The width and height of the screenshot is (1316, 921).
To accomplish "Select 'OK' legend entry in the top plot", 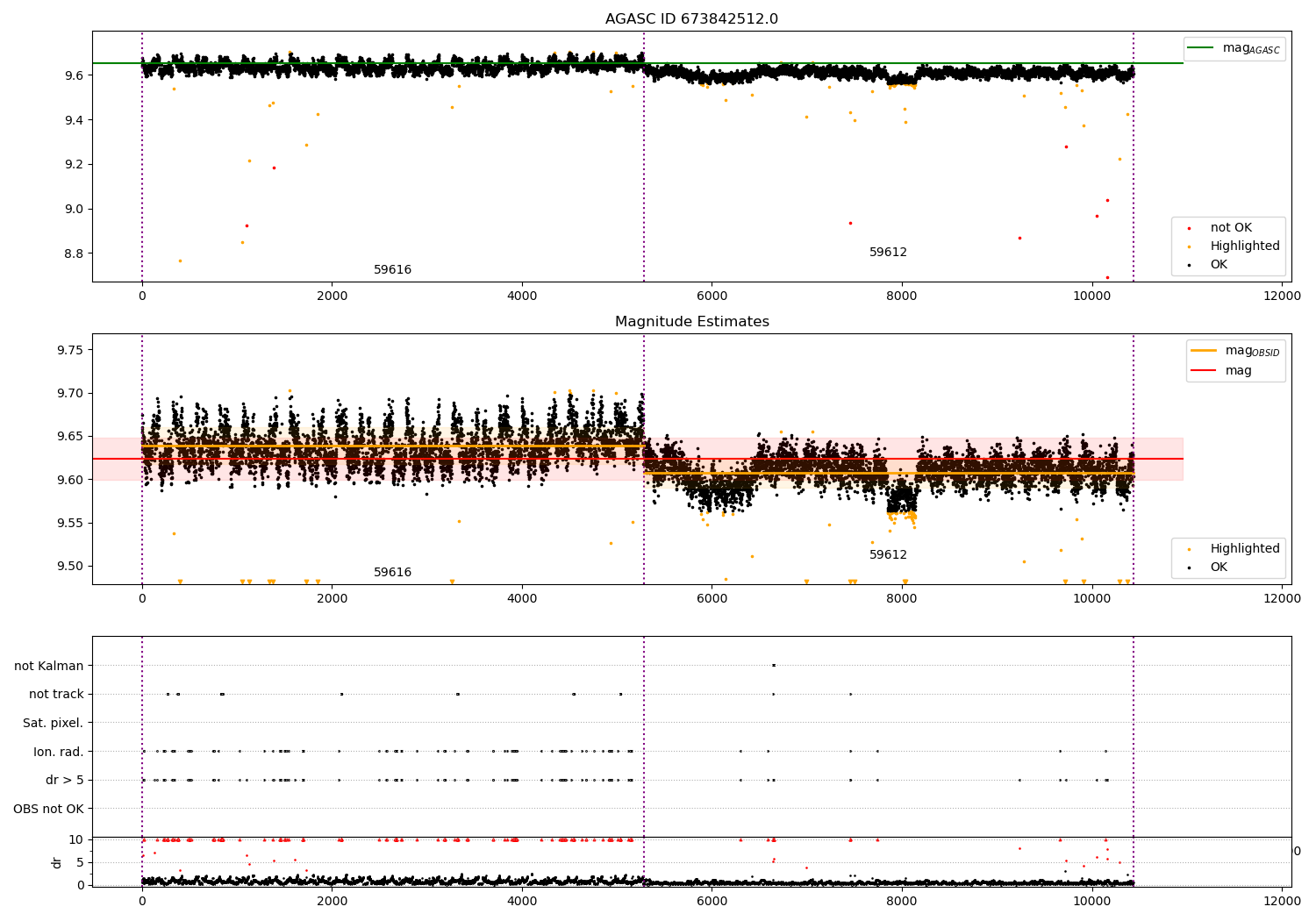I will click(x=1219, y=265).
